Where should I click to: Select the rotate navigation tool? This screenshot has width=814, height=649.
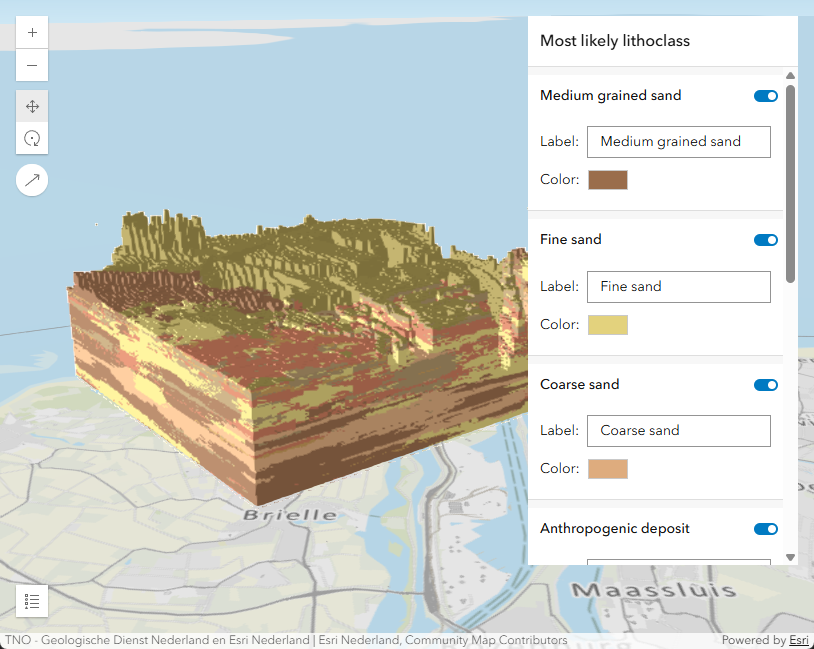click(32, 138)
